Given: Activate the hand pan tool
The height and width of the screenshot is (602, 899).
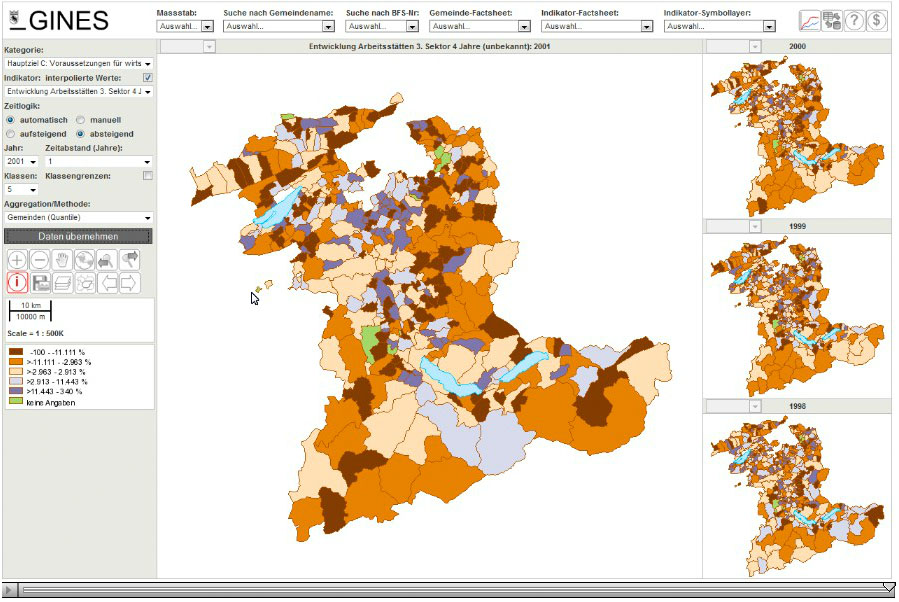Looking at the screenshot, I should tap(62, 260).
